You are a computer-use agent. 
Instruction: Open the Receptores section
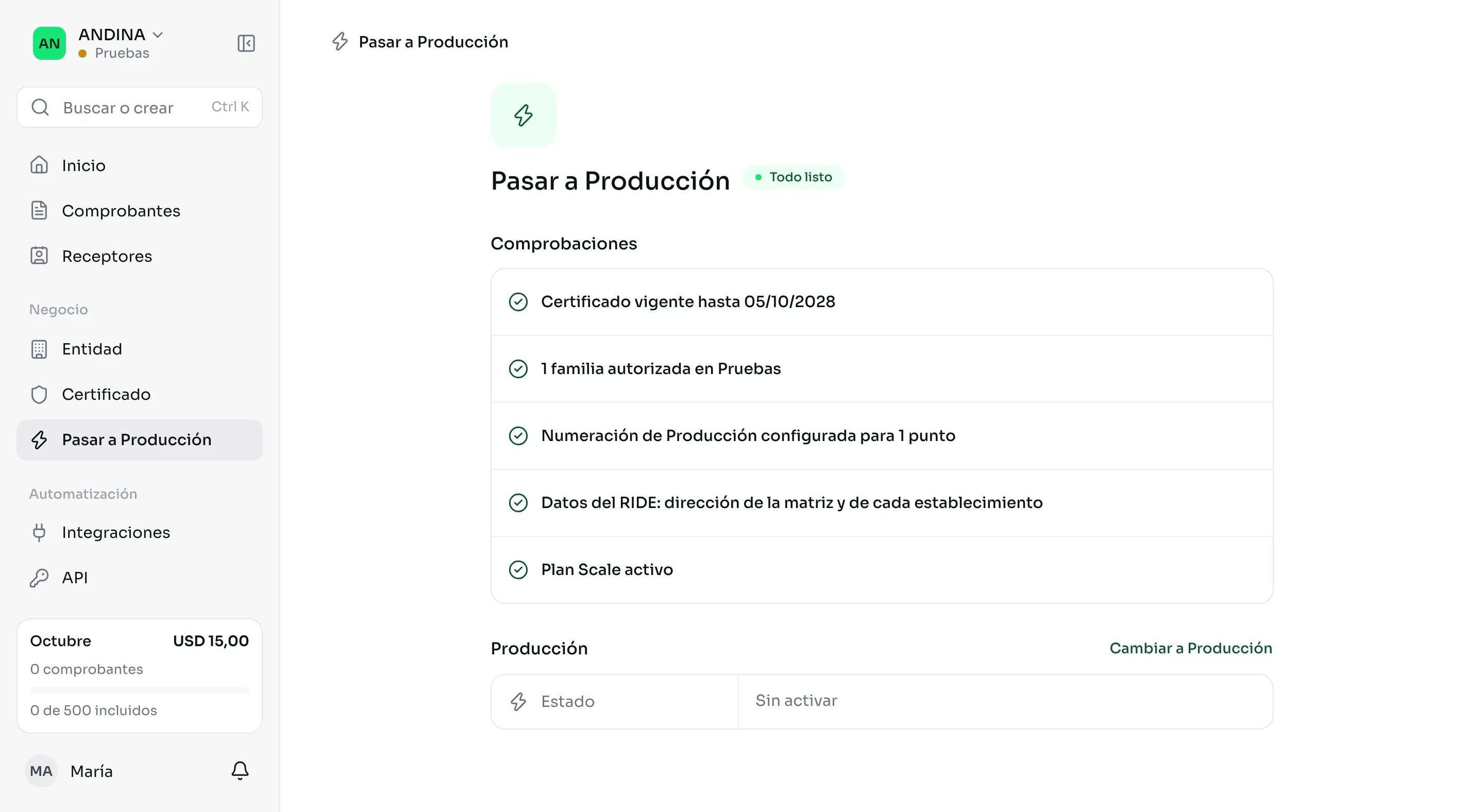click(x=140, y=256)
